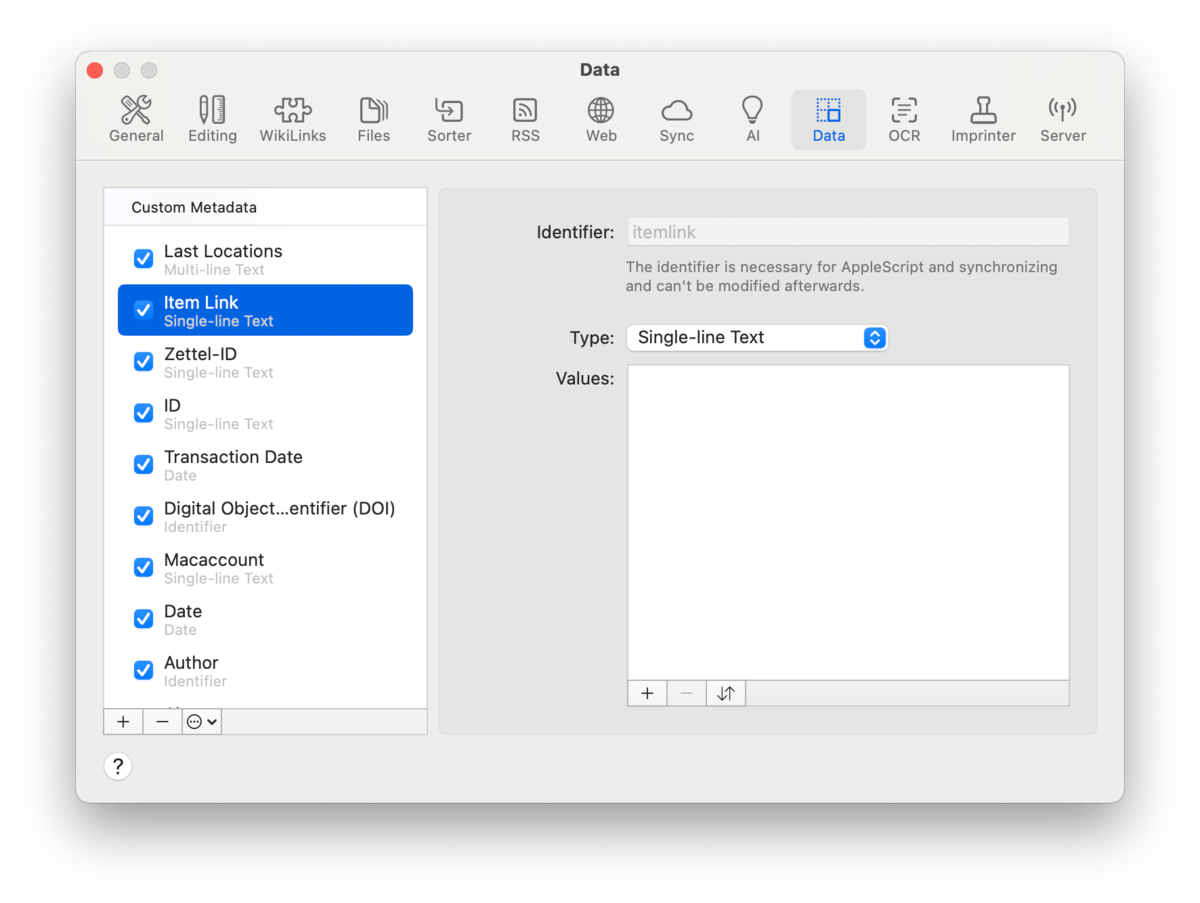The width and height of the screenshot is (1200, 903).
Task: Toggle the Transaction Date checkbox
Action: (x=144, y=465)
